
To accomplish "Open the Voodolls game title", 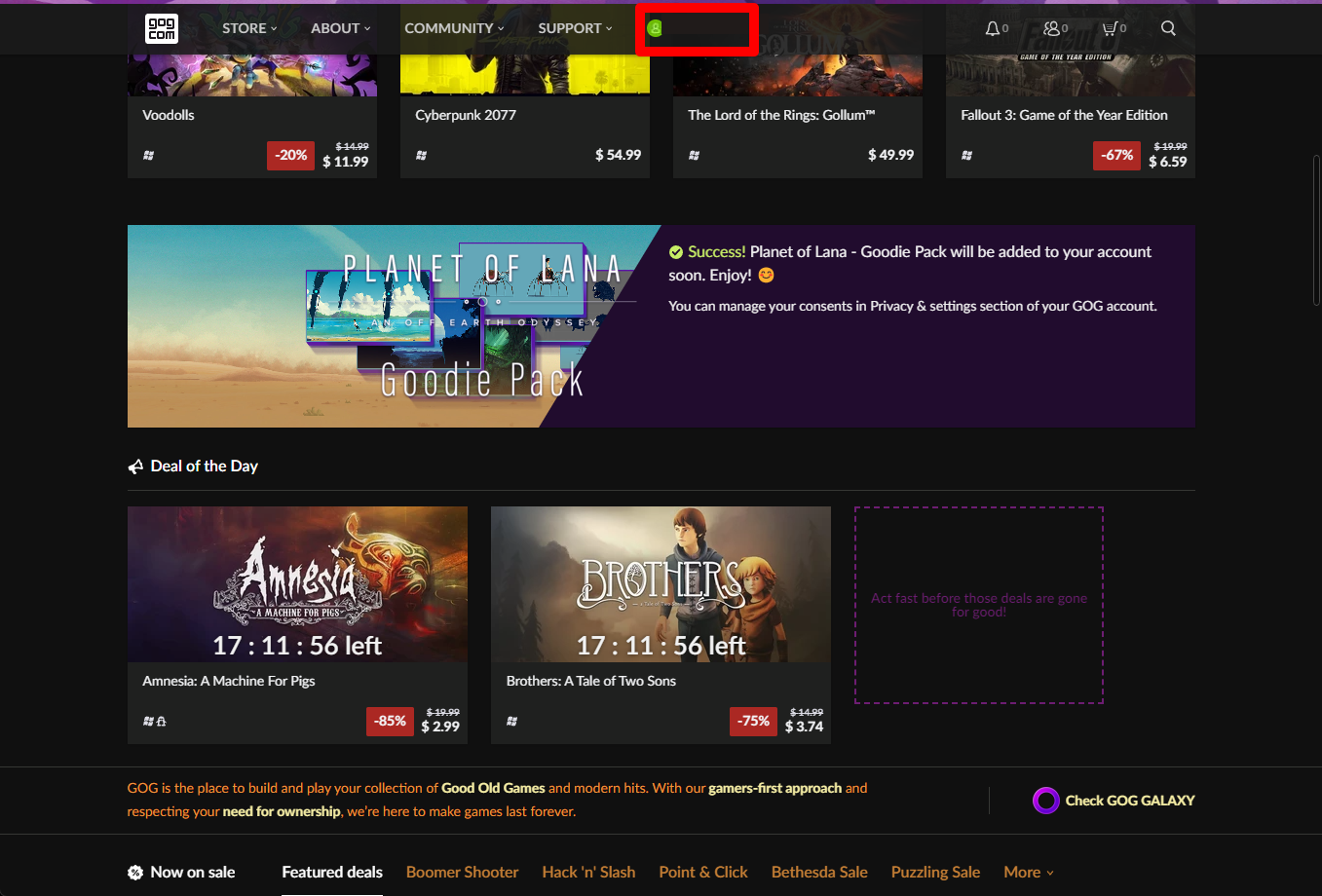I will click(169, 115).
